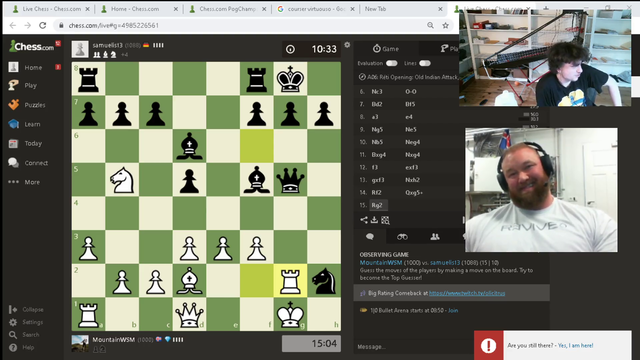Reload the page
The height and width of the screenshot is (360, 640).
click(42, 25)
